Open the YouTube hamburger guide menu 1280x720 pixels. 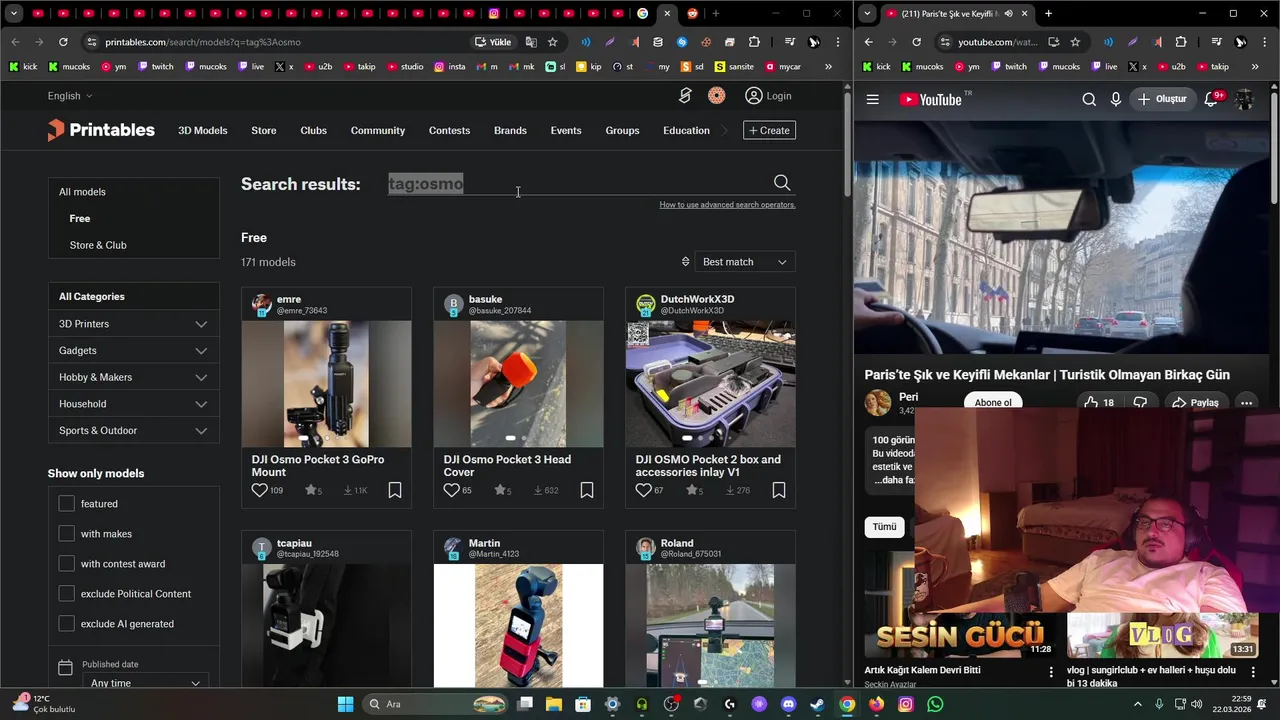[x=873, y=99]
